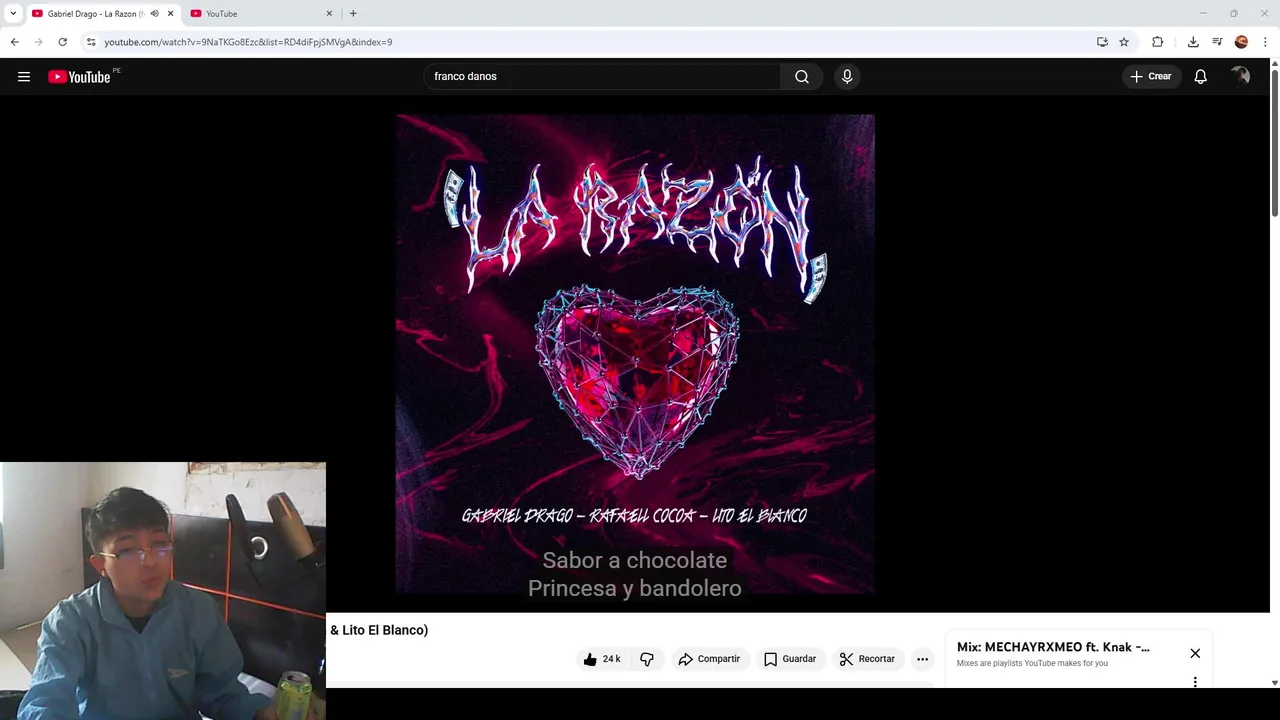Open browser downloads icon
This screenshot has height=720, width=1280.
click(1193, 42)
